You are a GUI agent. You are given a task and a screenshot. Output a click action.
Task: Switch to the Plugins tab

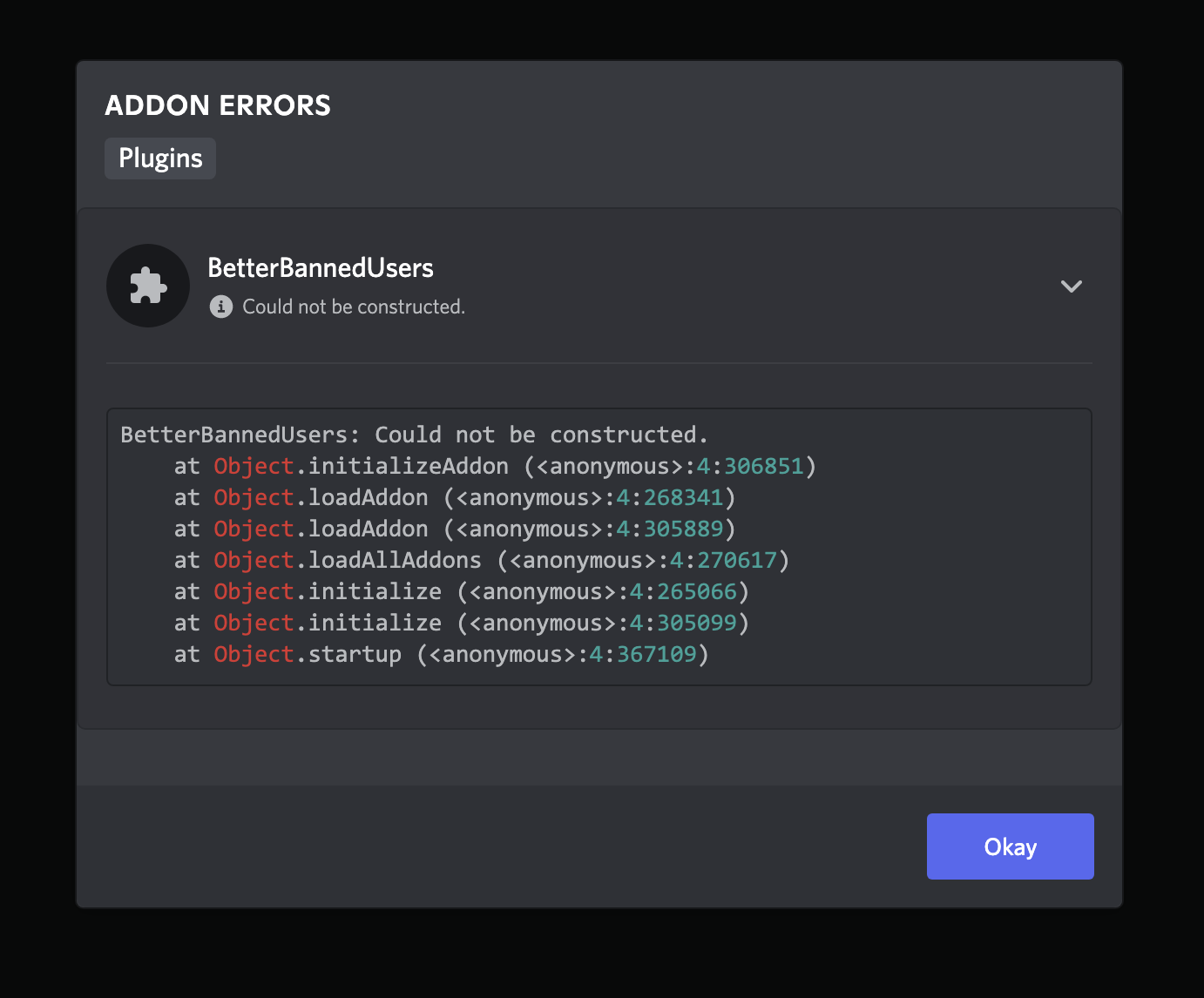[159, 158]
